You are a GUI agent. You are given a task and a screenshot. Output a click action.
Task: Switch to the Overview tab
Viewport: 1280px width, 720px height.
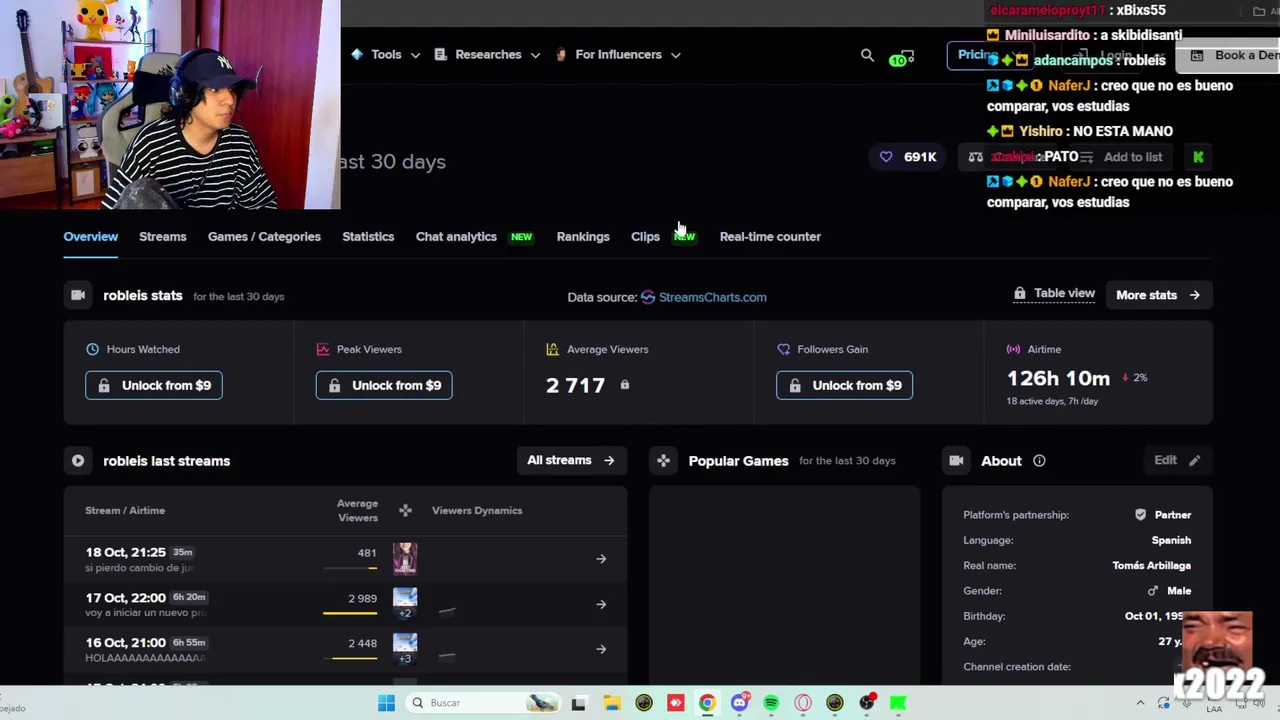coord(90,237)
